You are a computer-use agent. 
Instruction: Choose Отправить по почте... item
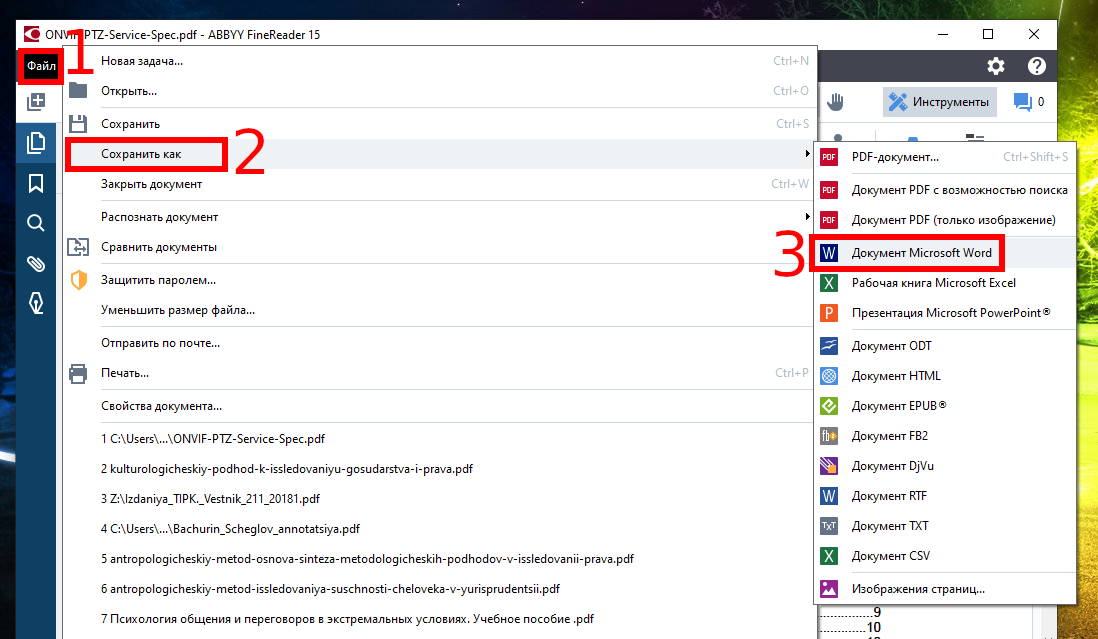(x=440, y=343)
